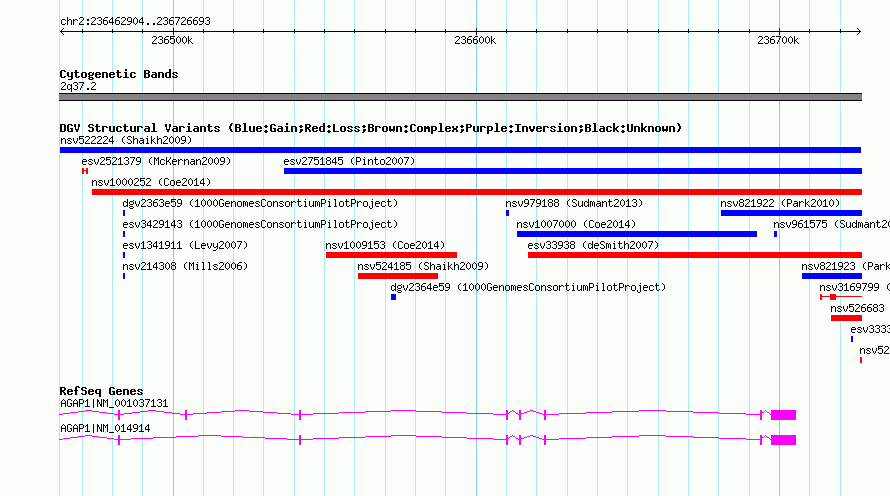Click the red esv33938 (deSmith2007) bar
This screenshot has width=890, height=496.
coord(695,255)
